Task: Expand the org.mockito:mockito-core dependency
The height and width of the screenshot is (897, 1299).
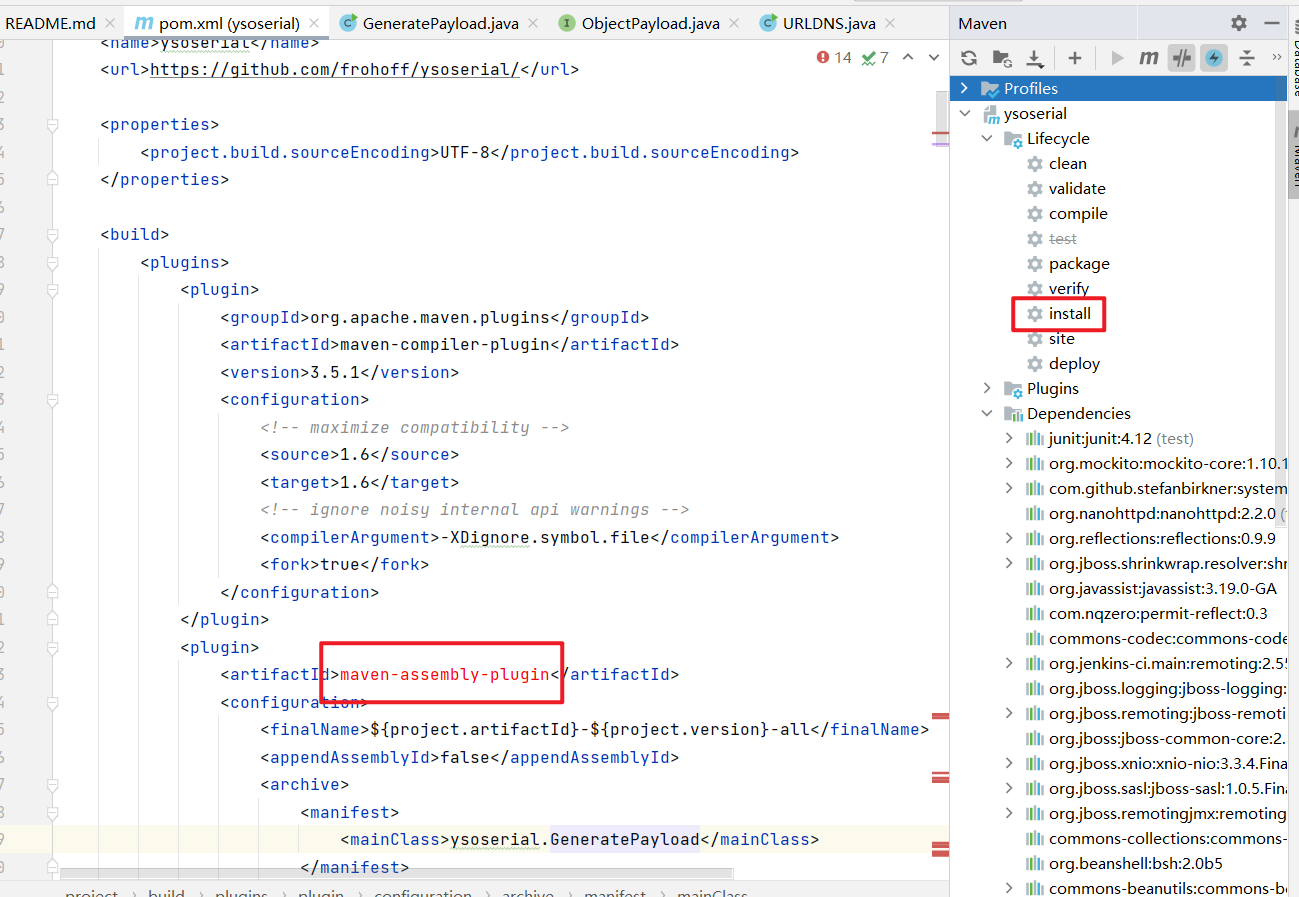Action: [1009, 463]
